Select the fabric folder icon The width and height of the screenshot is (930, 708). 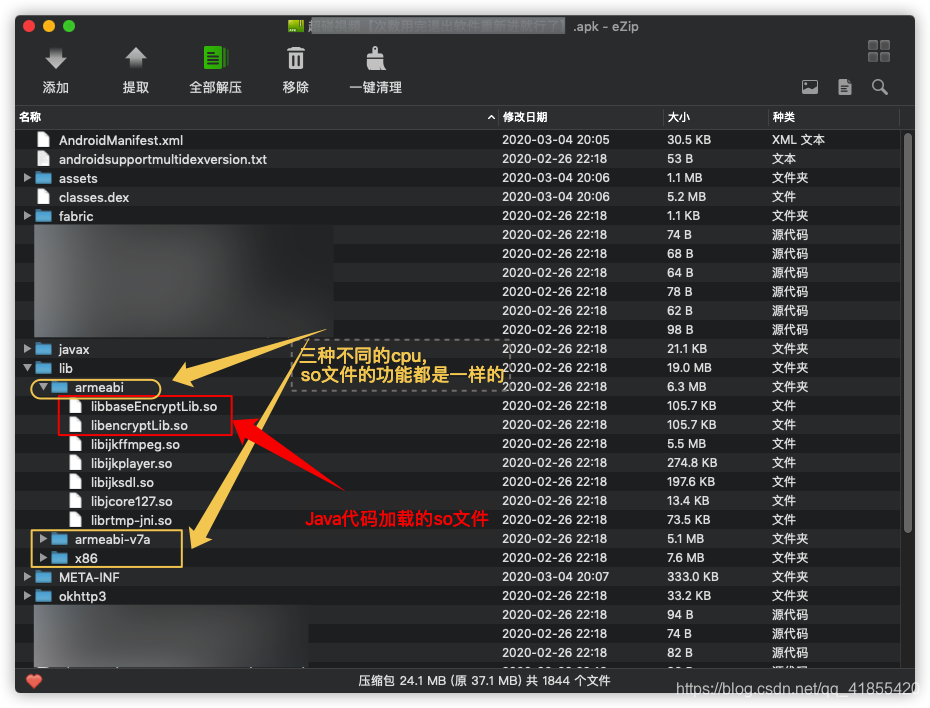[x=43, y=216]
